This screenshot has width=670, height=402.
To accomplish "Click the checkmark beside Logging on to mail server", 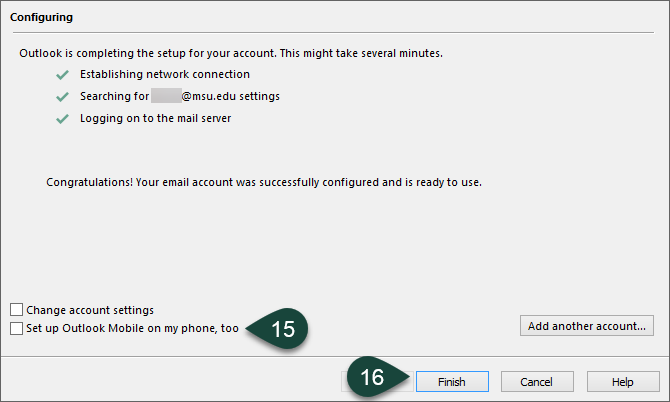I will point(62,118).
